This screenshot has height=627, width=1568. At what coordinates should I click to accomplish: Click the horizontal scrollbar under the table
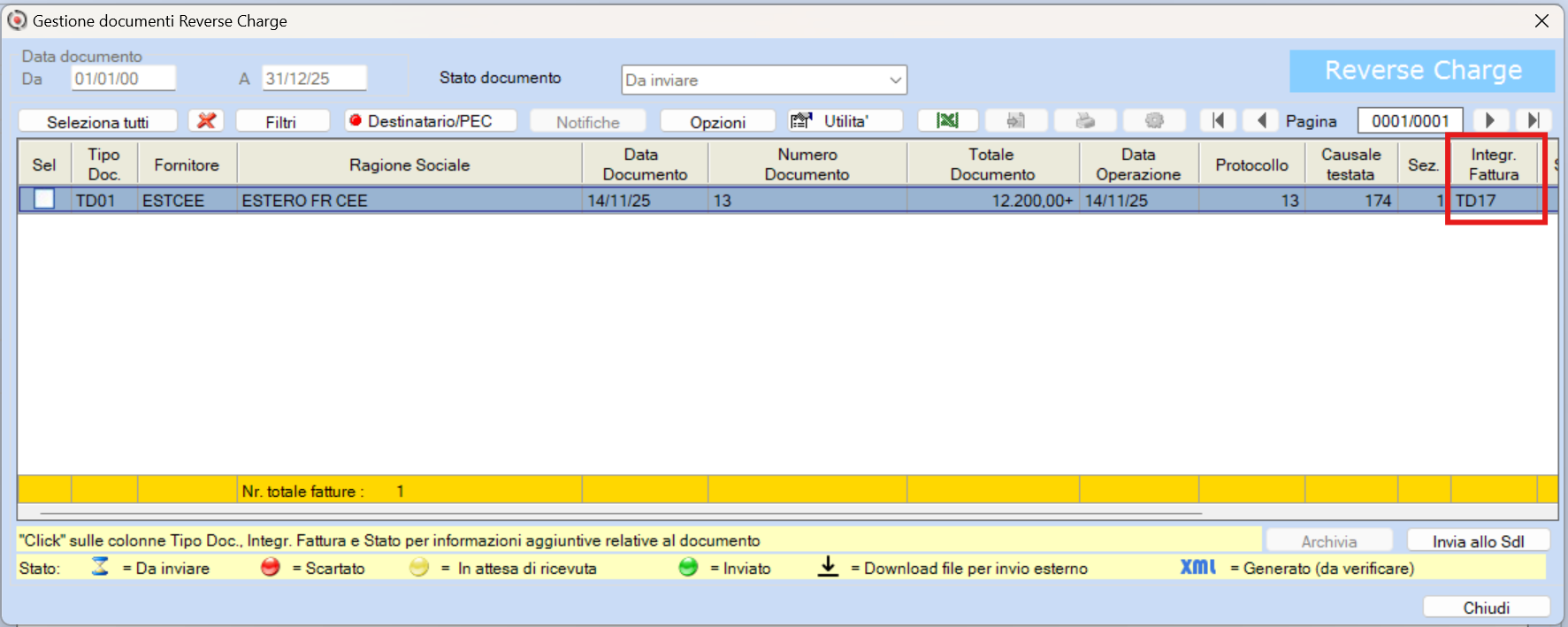click(x=619, y=512)
